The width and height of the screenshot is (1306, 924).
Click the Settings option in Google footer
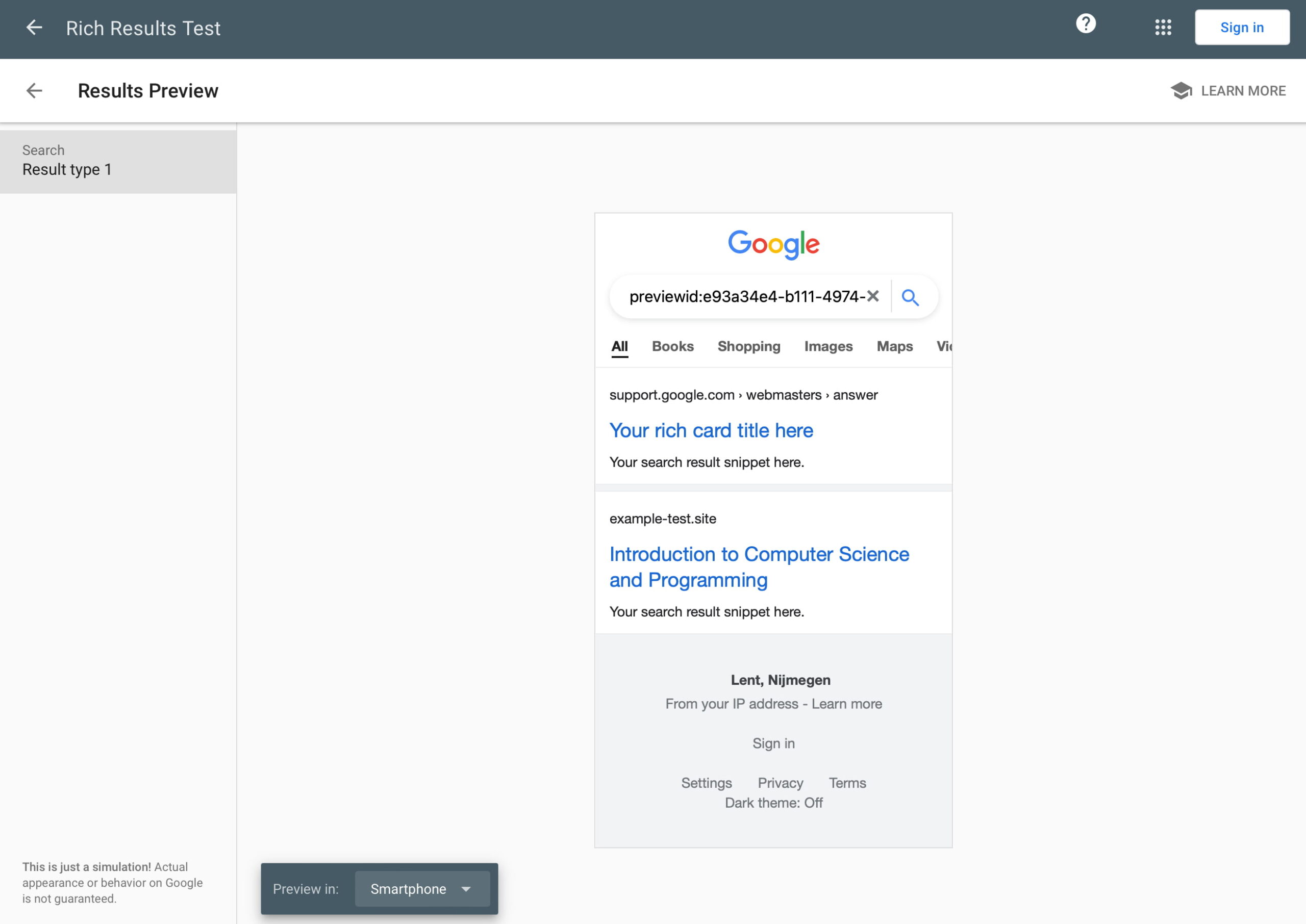tap(707, 783)
